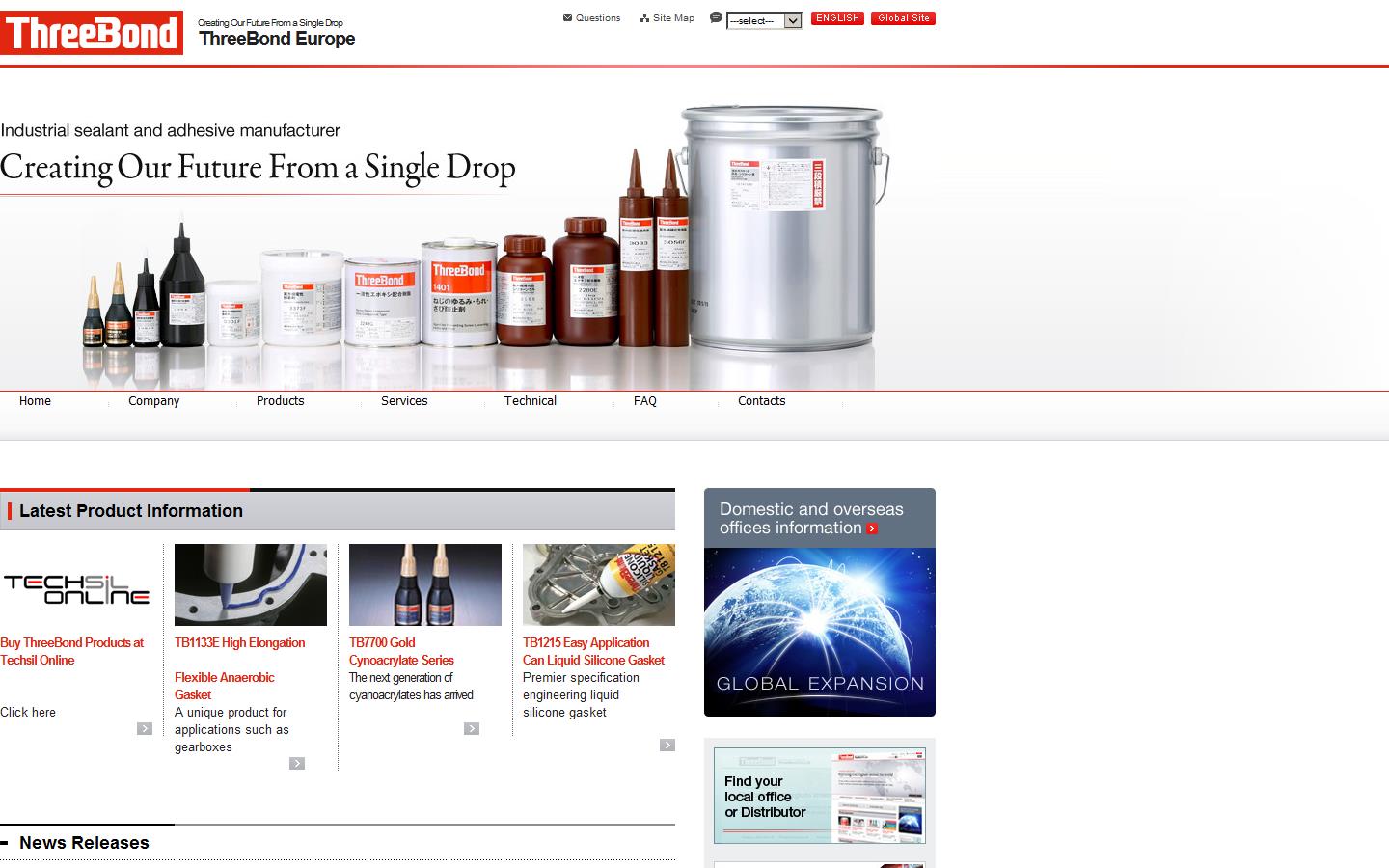The image size is (1389, 868).
Task: Click the GLOBAL EXPANSION earth banner
Action: point(819,632)
